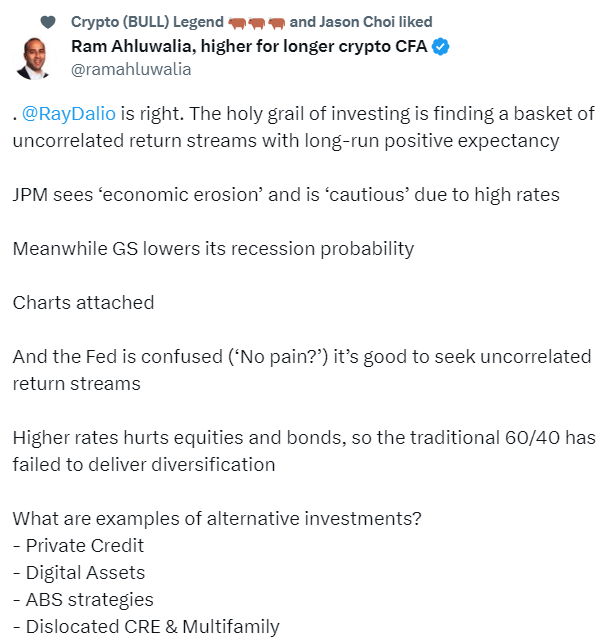Screen dimensions: 610x640
Task: Open the @ramahluwalia handle
Action: click(x=131, y=69)
